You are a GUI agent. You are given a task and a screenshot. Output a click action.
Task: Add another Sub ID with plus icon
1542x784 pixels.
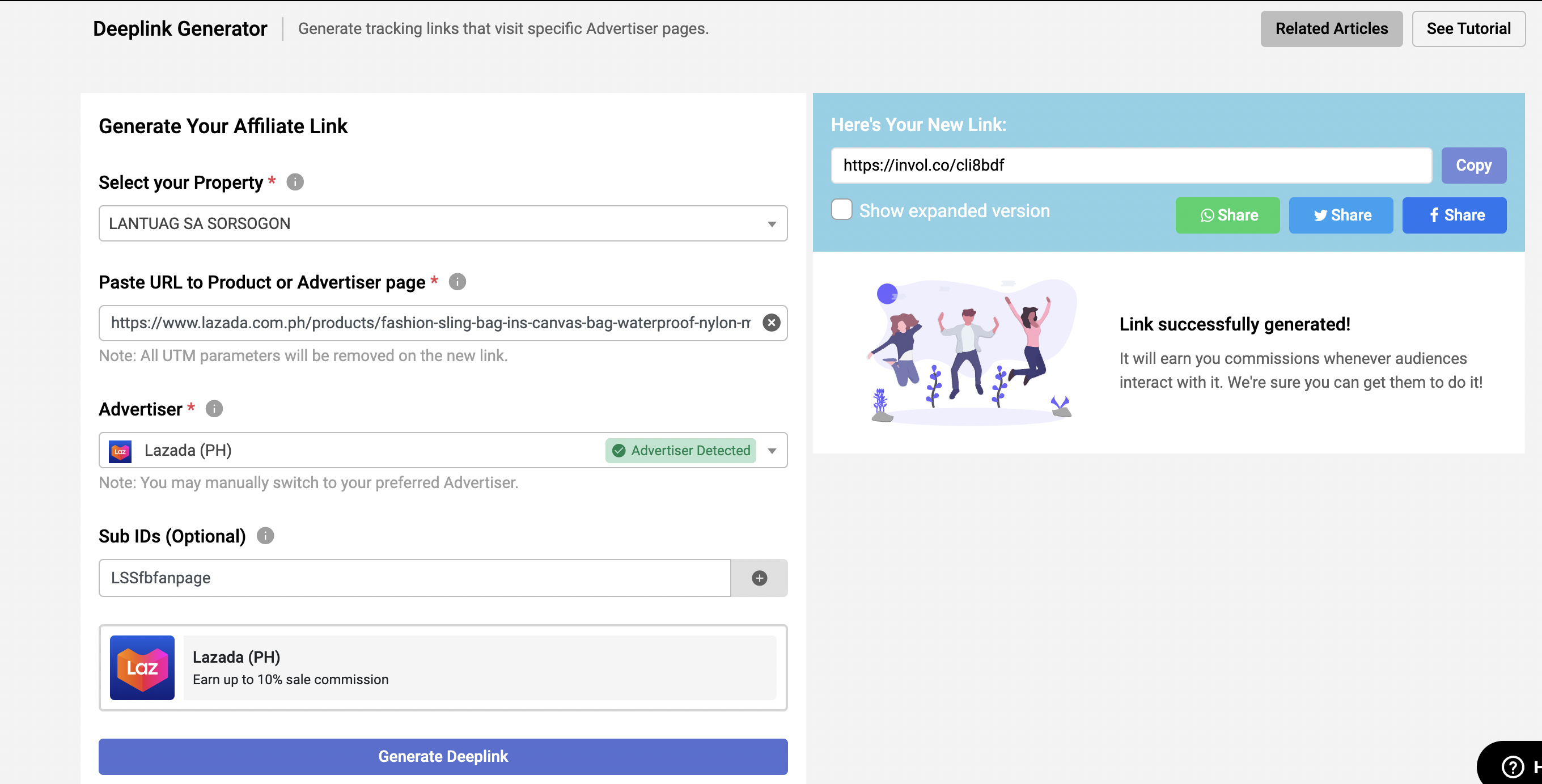[759, 578]
